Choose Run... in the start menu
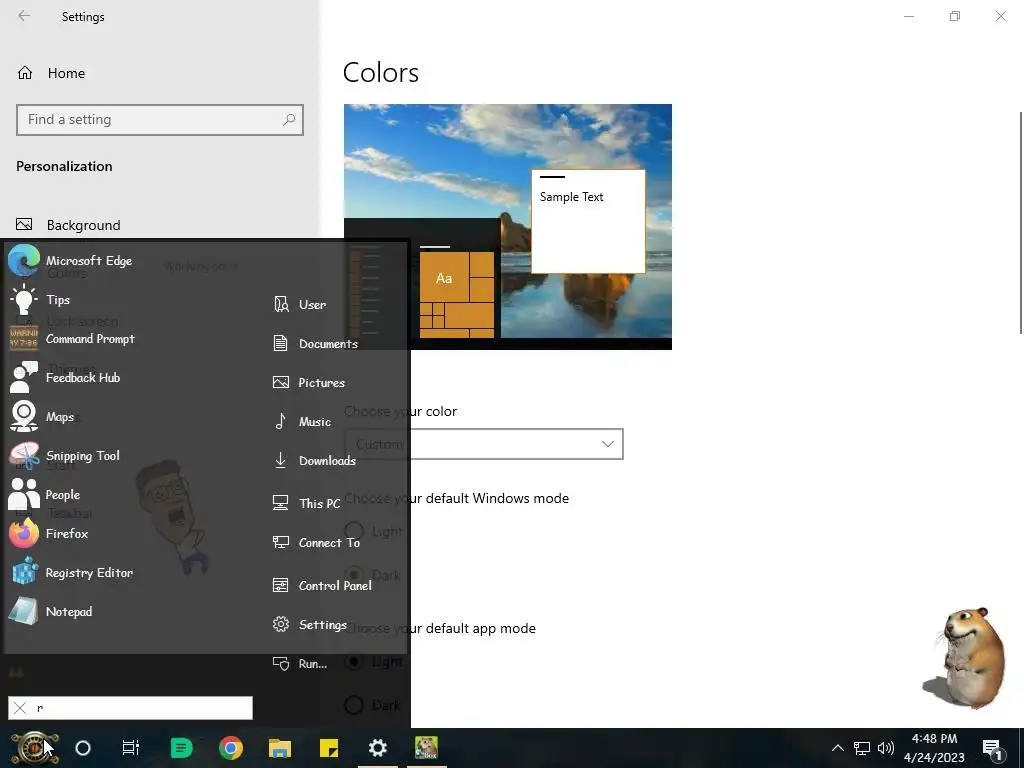Viewport: 1024px width, 768px height. pyautogui.click(x=300, y=664)
